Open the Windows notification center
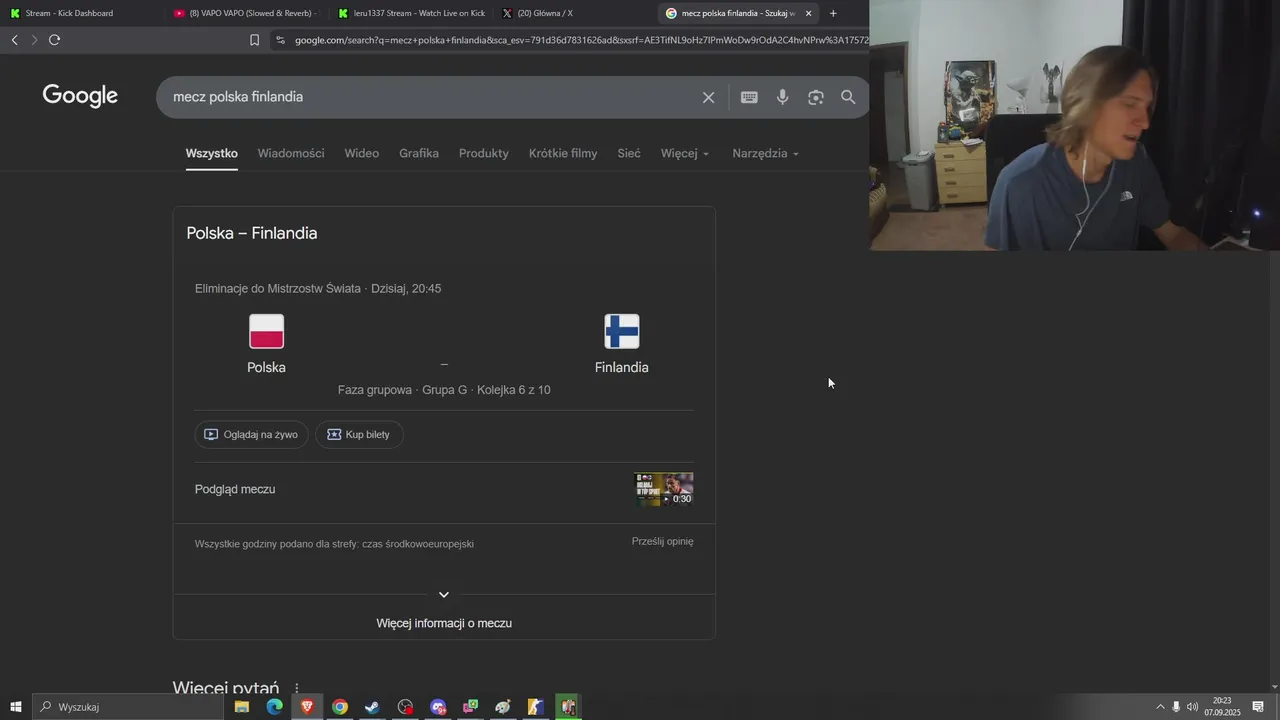1280x720 pixels. pos(1258,707)
